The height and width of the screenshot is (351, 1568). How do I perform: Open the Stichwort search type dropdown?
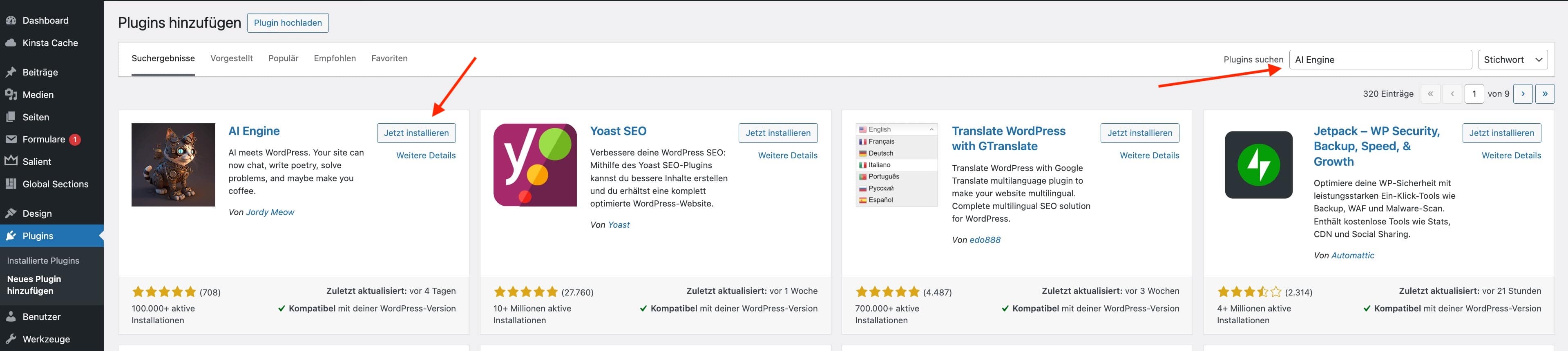1512,60
